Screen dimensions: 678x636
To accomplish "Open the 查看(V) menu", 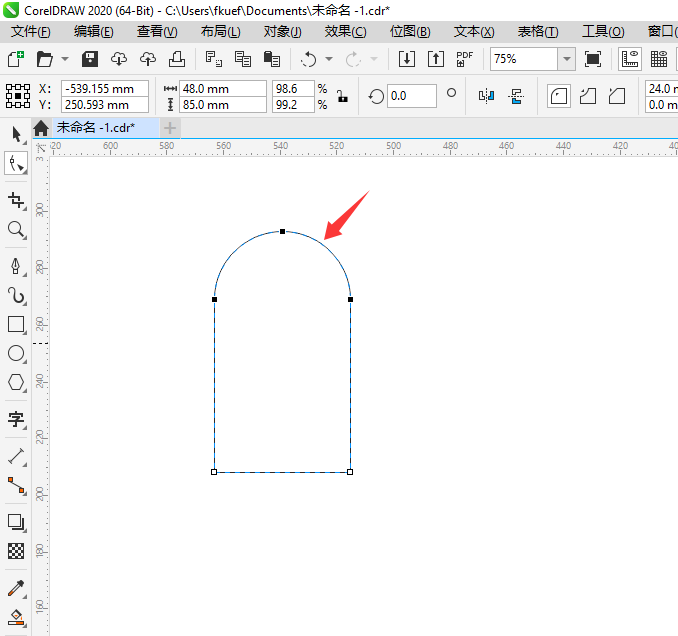I will 157,32.
